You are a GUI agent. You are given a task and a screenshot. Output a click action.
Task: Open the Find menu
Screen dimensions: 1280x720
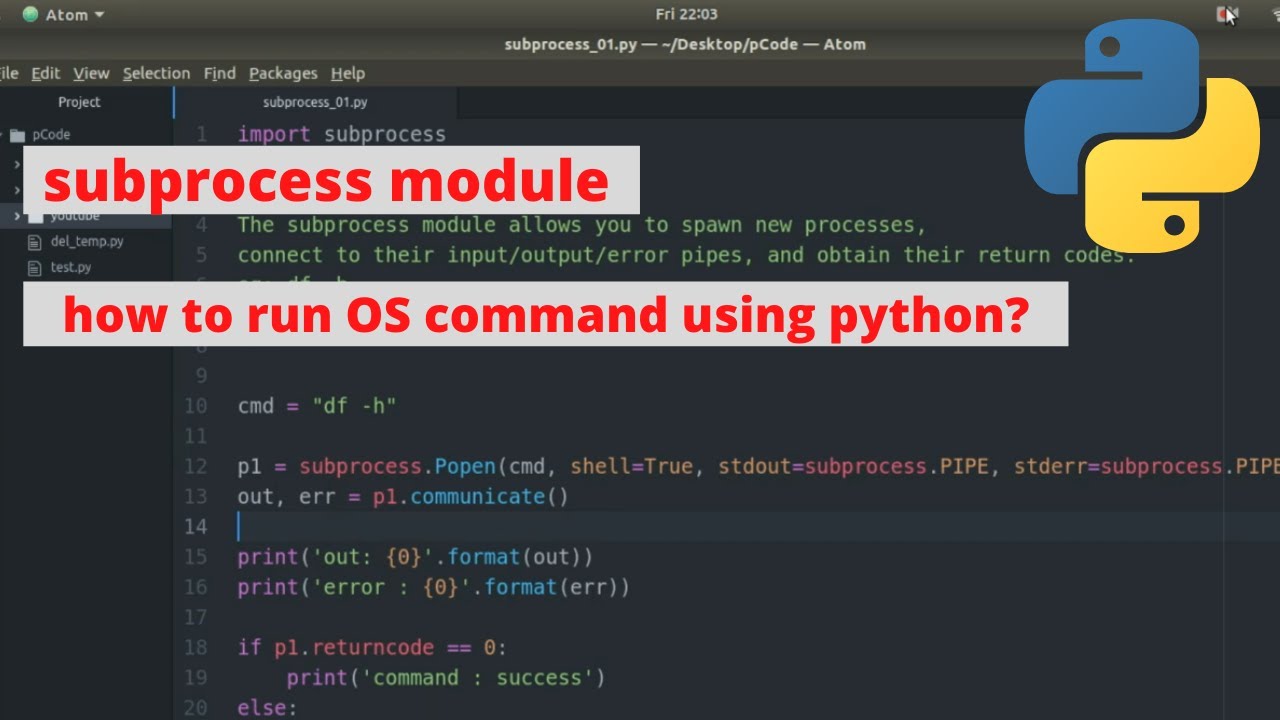pyautogui.click(x=219, y=73)
